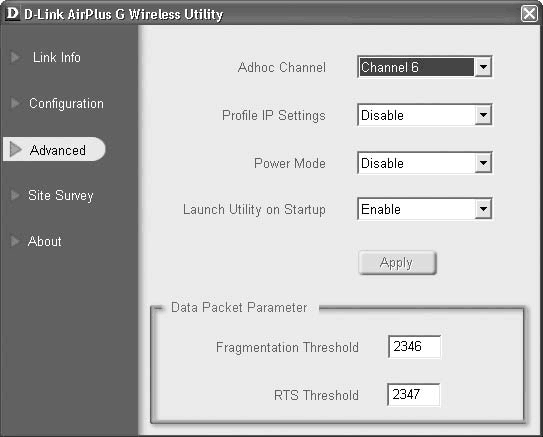
Task: Open the About page
Action: pyautogui.click(x=45, y=241)
